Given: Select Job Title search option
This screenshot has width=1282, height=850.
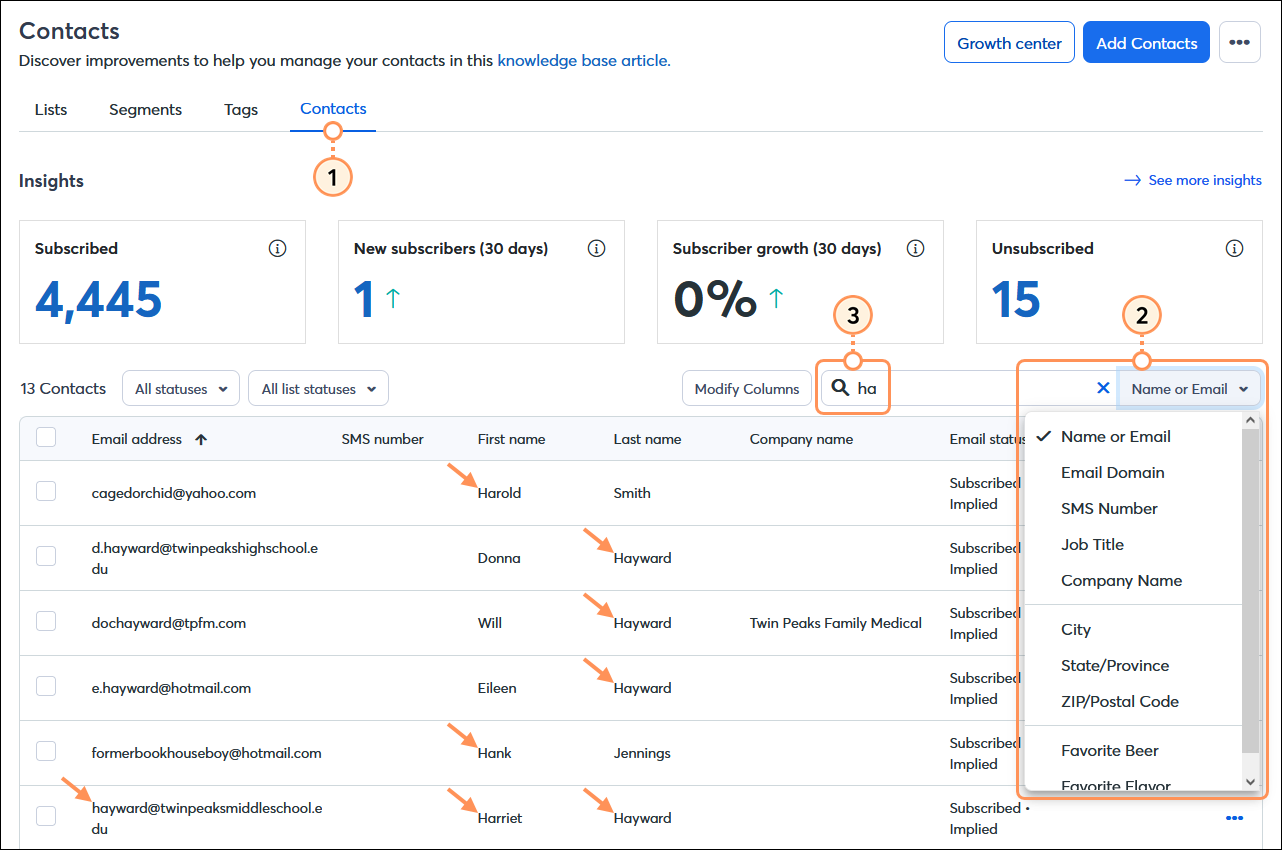Looking at the screenshot, I should pyautogui.click(x=1134, y=544).
